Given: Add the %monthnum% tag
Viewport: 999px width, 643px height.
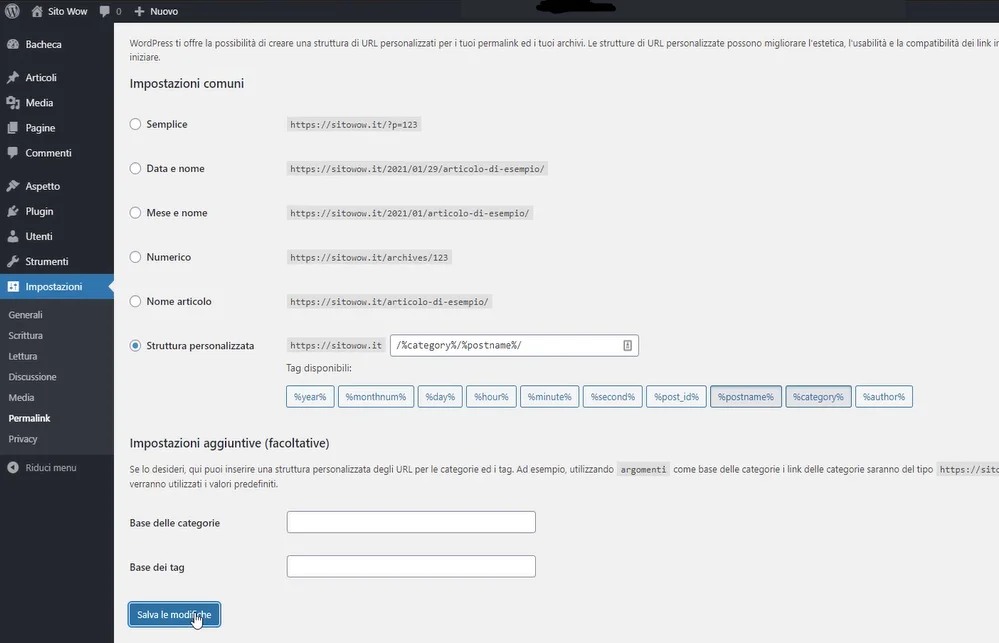Looking at the screenshot, I should (x=376, y=396).
